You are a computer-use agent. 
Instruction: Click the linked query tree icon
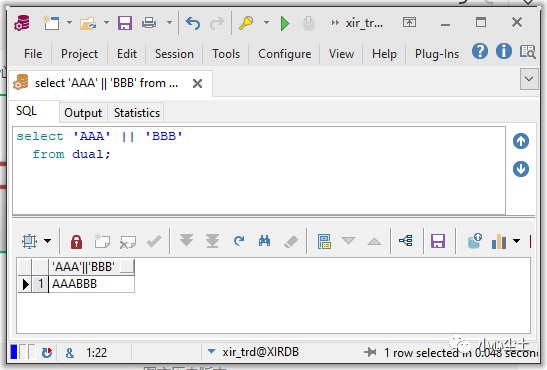click(406, 240)
